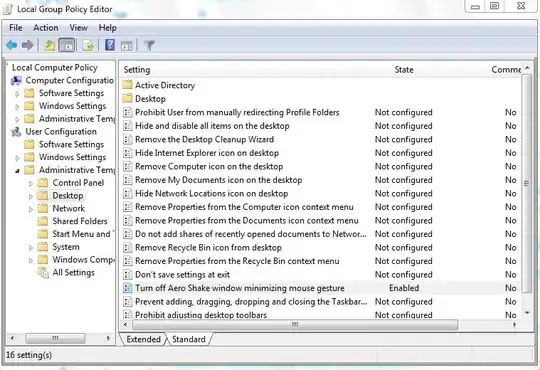Click policy icon beside Hide Internet Explorer icon

127,153
